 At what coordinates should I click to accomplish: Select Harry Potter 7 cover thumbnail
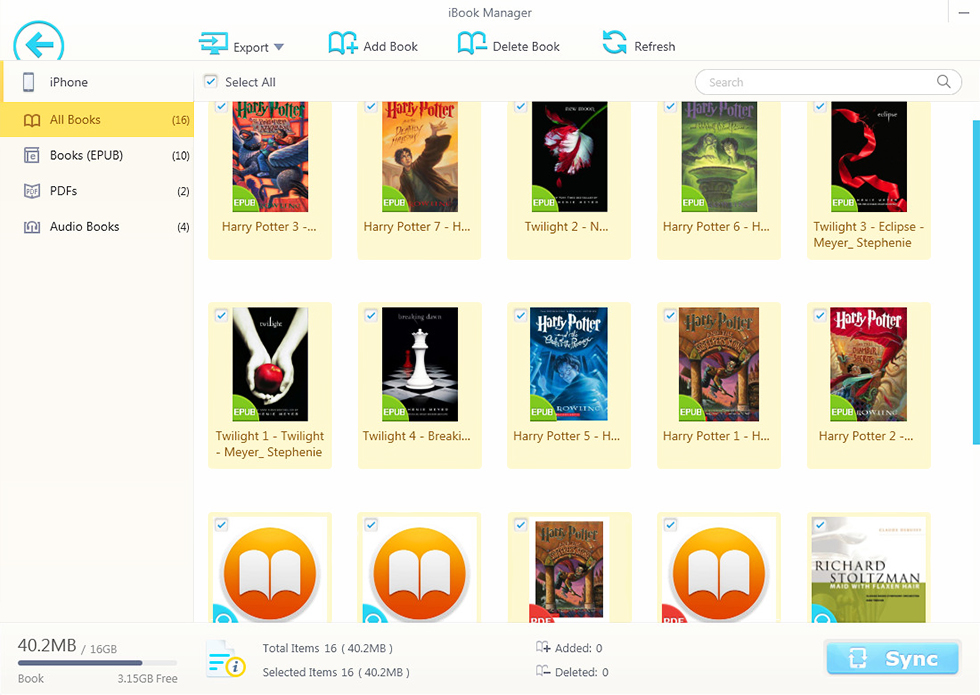coord(420,157)
